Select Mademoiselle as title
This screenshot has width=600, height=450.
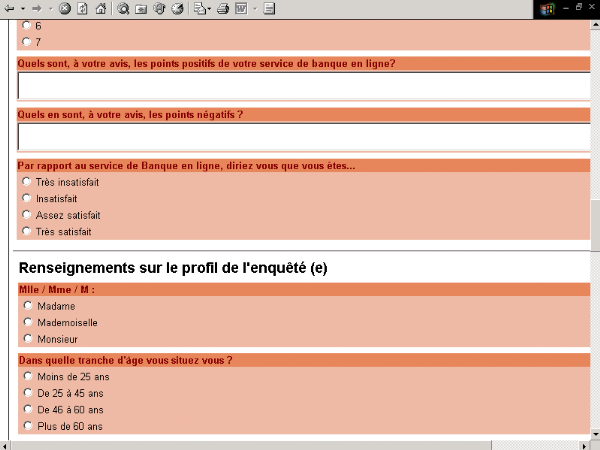[x=28, y=322]
